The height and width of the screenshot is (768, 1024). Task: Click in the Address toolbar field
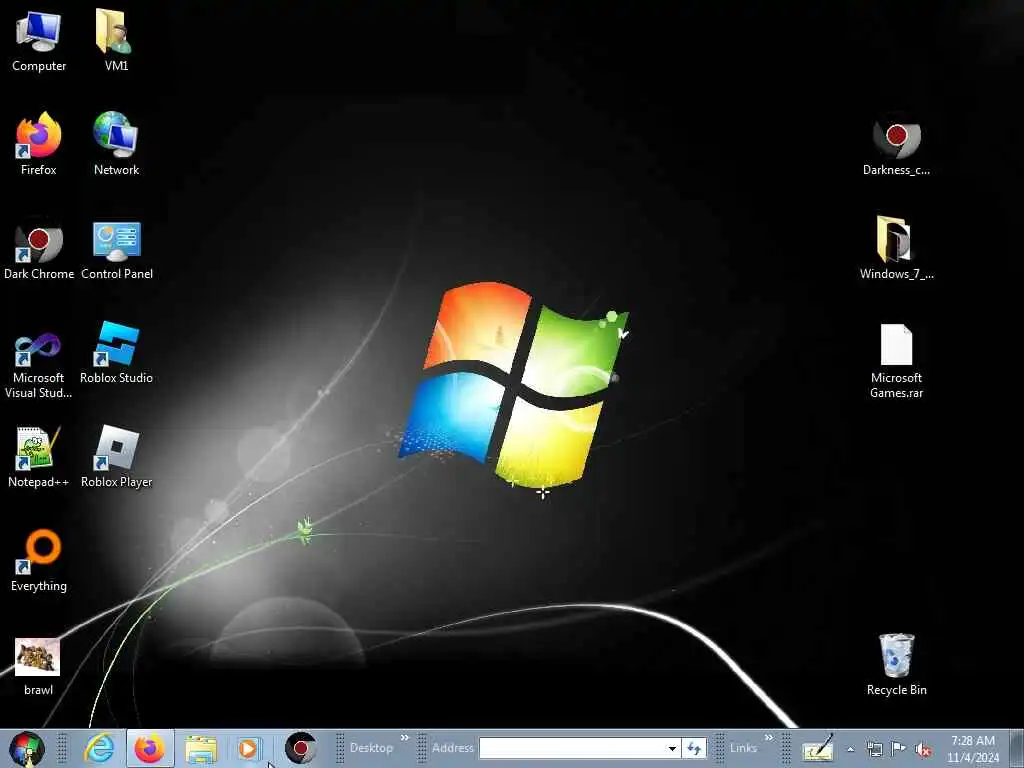coord(572,748)
